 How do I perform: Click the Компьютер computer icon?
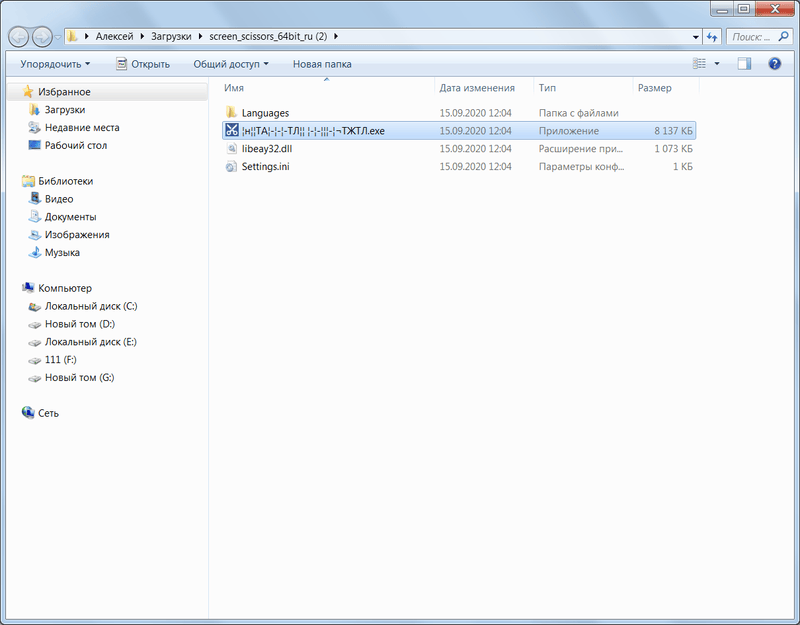tap(28, 288)
